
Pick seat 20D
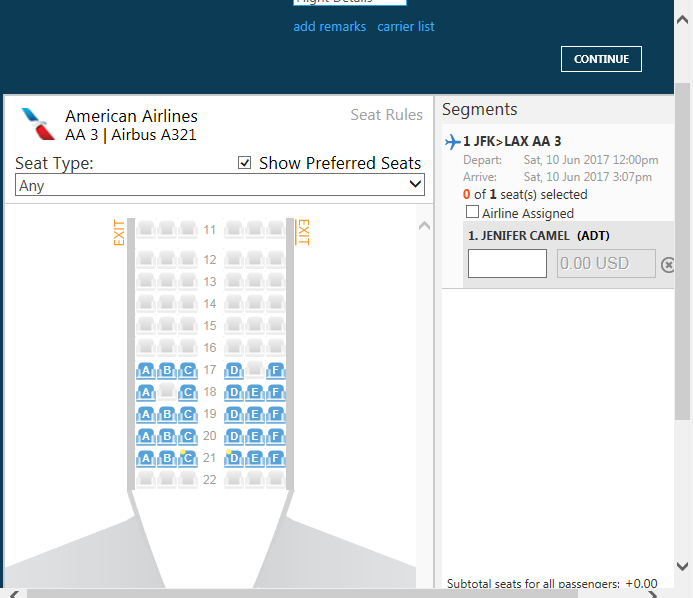pyautogui.click(x=234, y=437)
